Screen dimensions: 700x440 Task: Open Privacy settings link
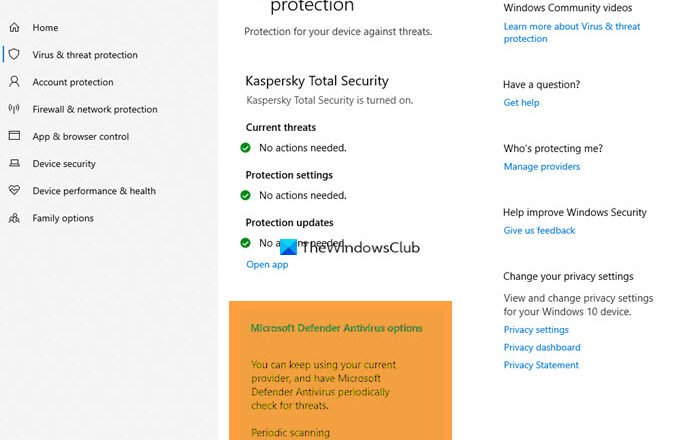tap(536, 330)
